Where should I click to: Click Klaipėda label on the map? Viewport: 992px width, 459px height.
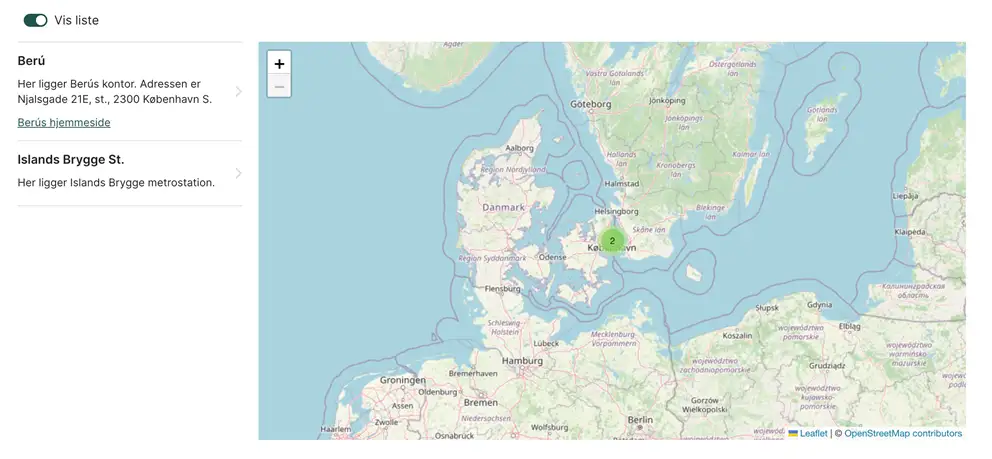point(910,233)
